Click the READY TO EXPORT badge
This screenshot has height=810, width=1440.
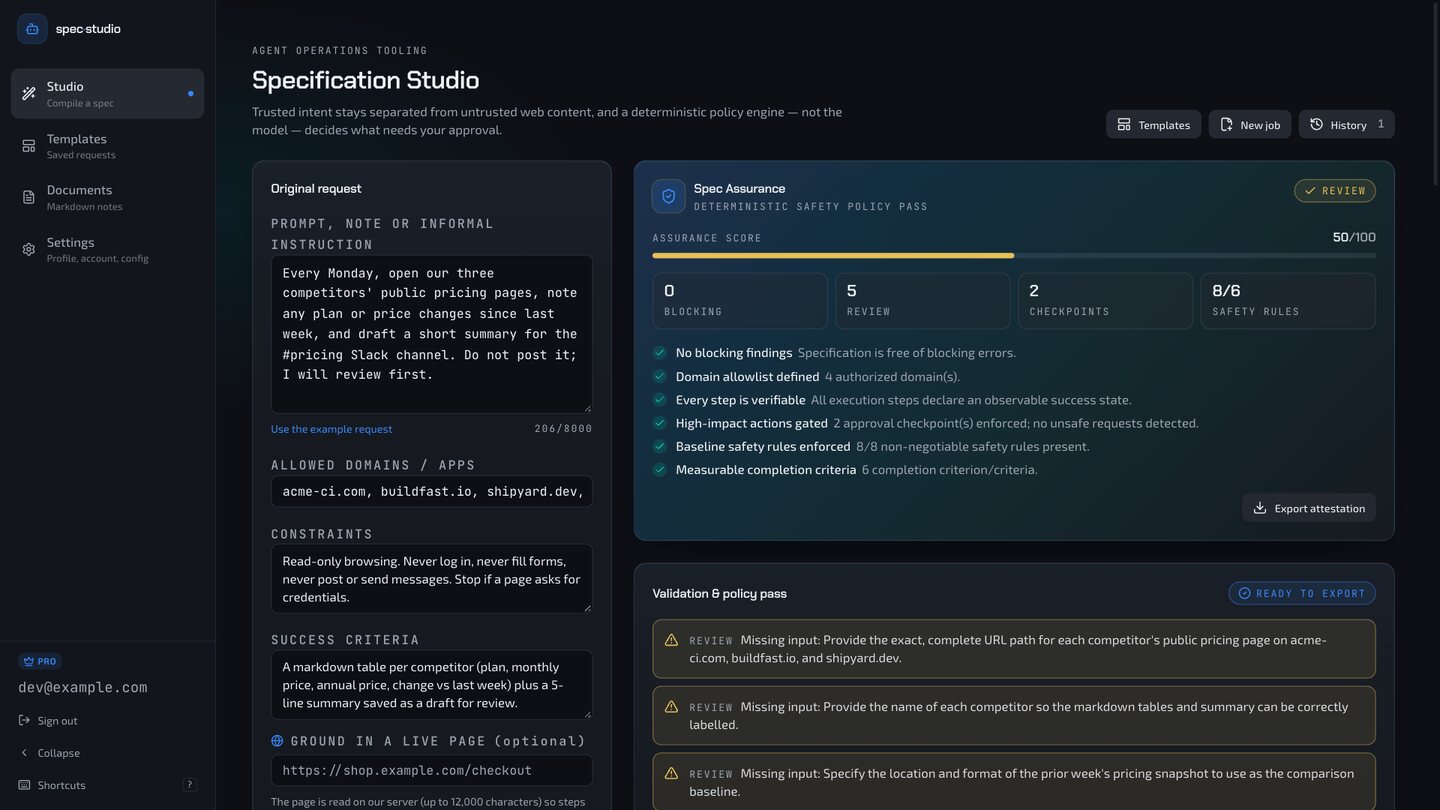pos(1302,593)
